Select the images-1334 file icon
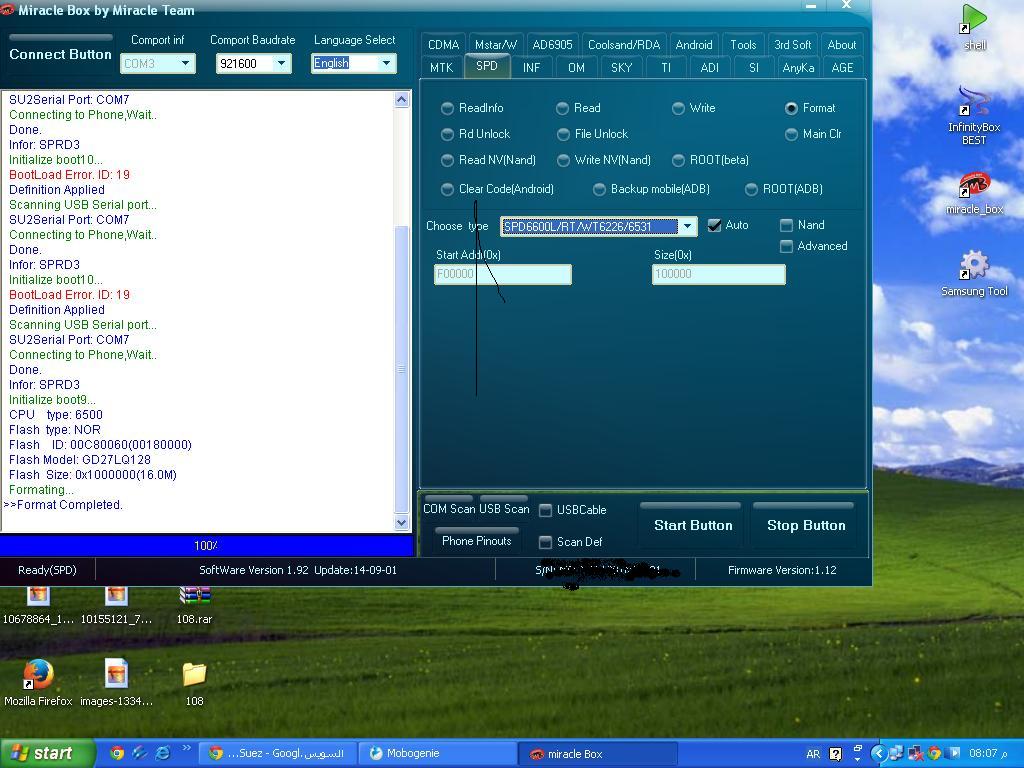Screen dimensions: 1024x768 pos(116,682)
